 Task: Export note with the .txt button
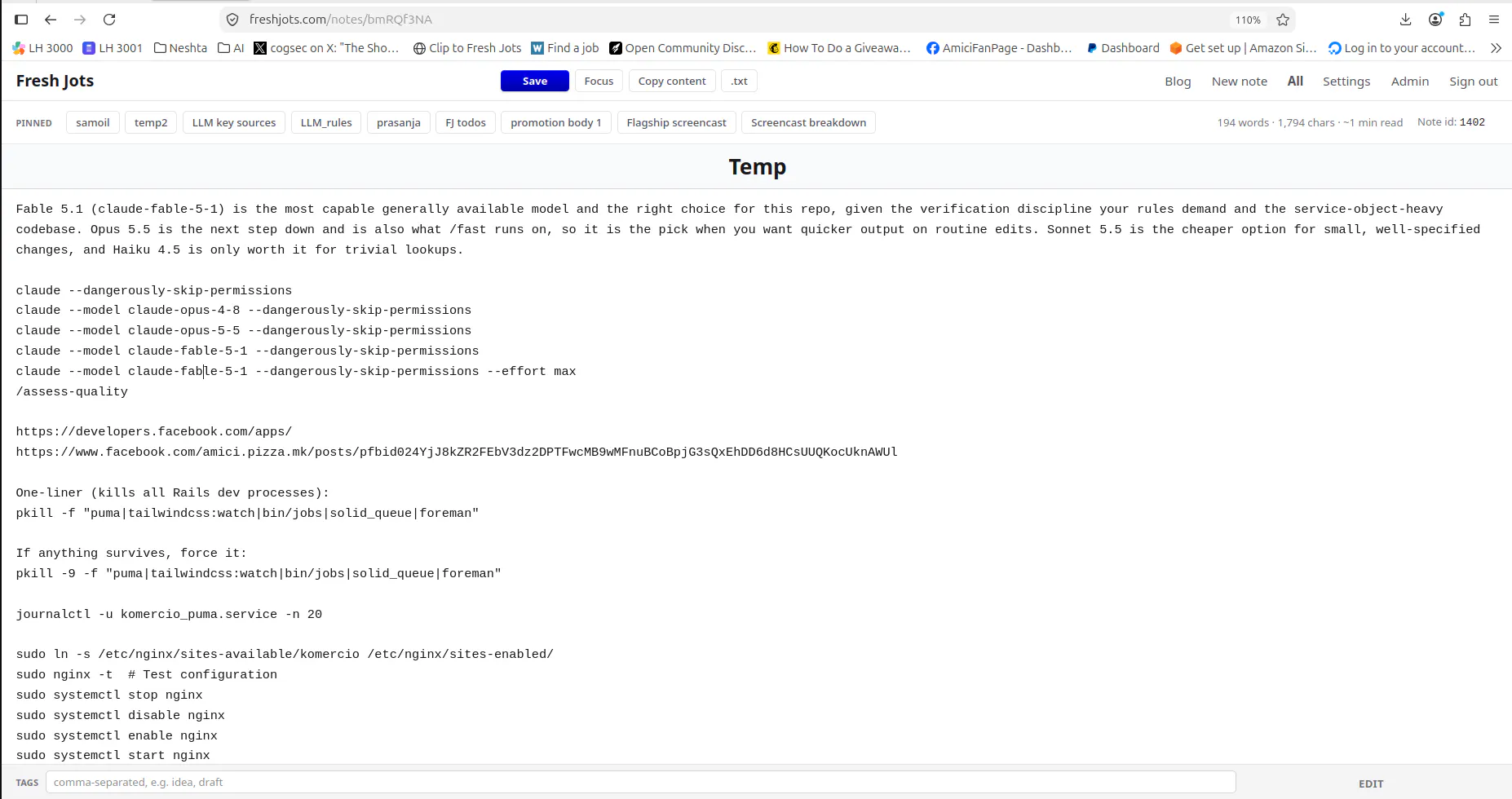pos(739,81)
